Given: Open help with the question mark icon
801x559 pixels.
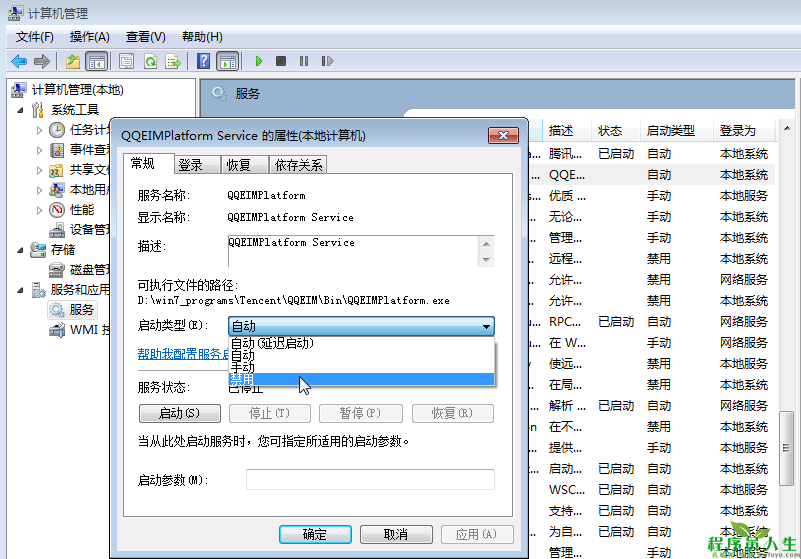Looking at the screenshot, I should coord(203,62).
